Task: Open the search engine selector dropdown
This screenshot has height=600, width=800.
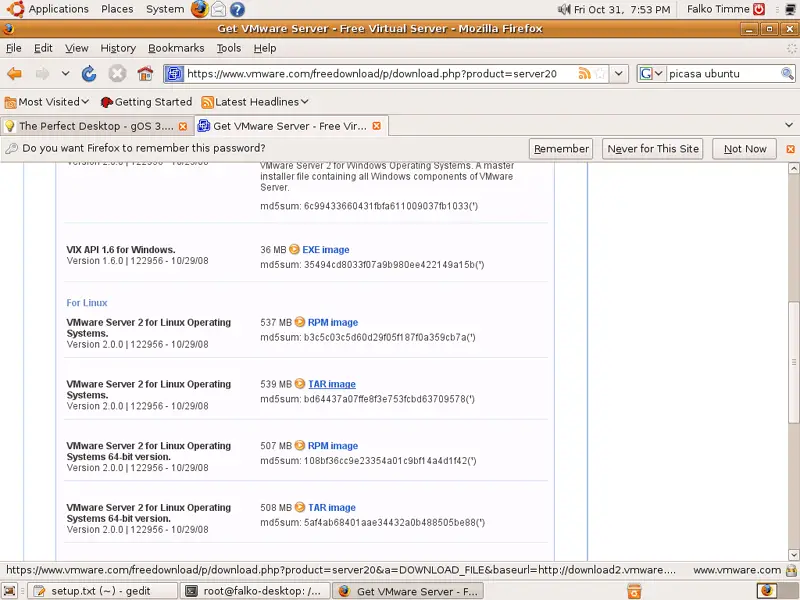Action: (651, 73)
